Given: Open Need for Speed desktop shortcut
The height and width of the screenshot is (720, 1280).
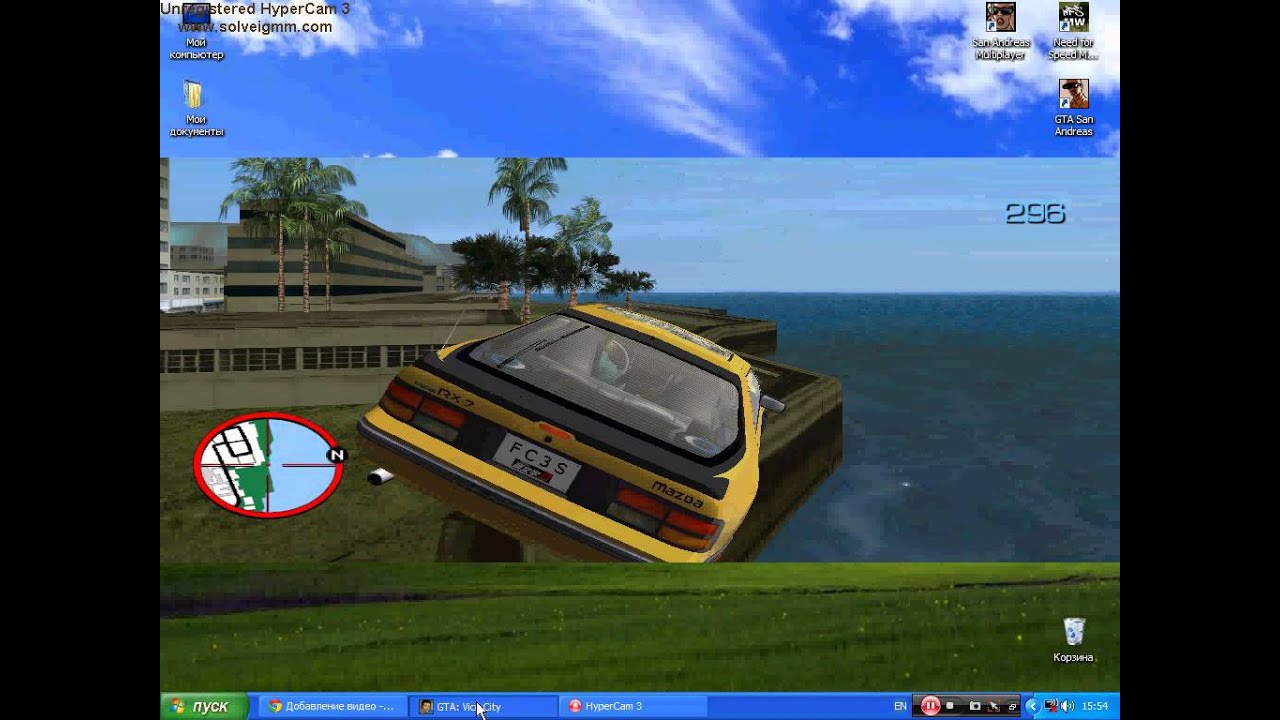Looking at the screenshot, I should point(1073,32).
